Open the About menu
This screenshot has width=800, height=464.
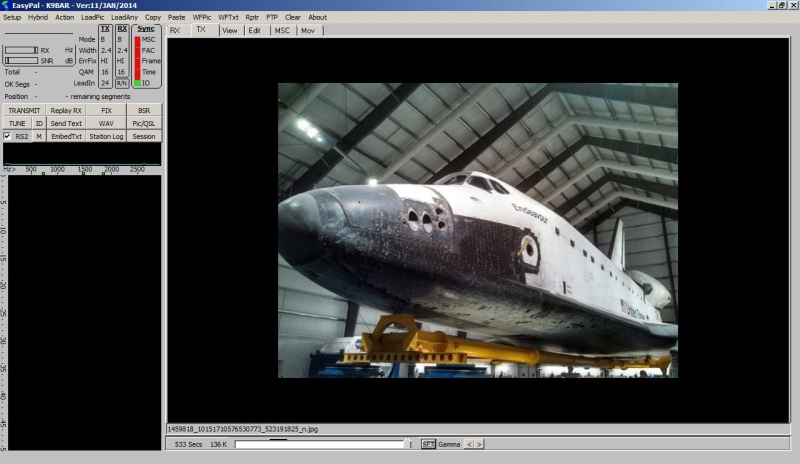(x=317, y=17)
